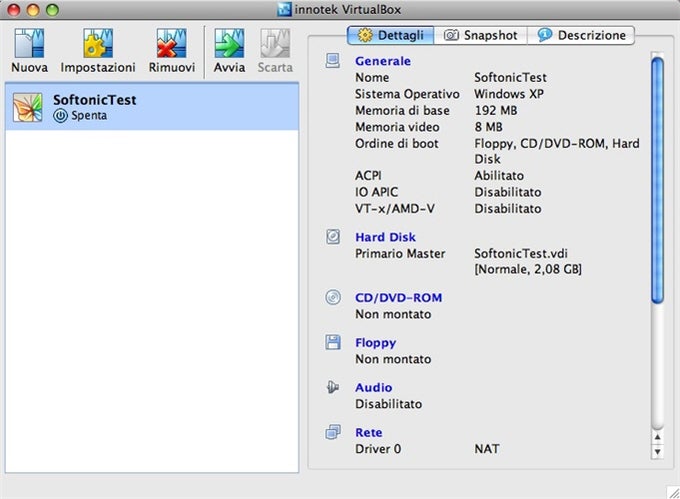Click the Hard Disk section icon
Screen dimensions: 680x499
pos(333,237)
